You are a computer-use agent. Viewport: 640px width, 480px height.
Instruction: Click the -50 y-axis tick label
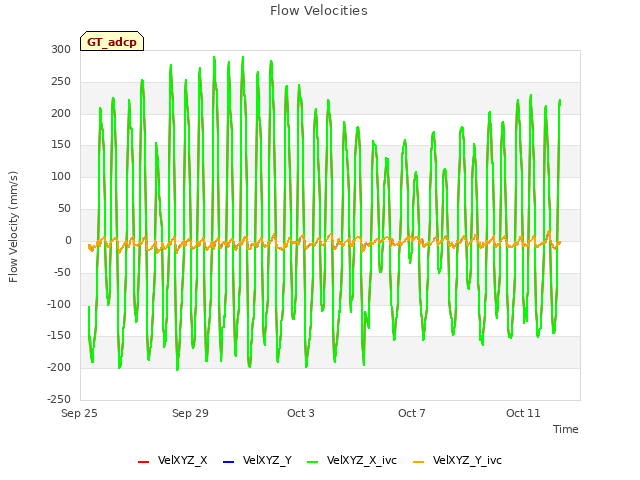click(62, 272)
